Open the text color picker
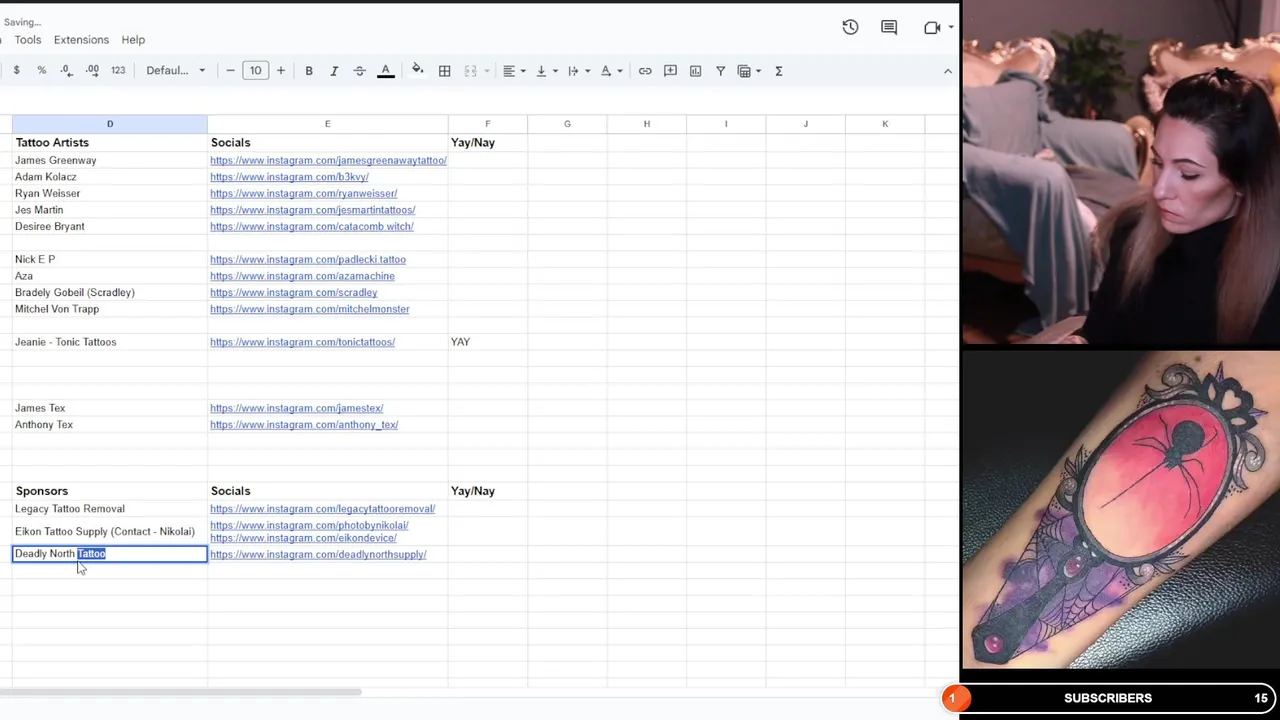Screen dimensions: 1280x720 [385, 70]
